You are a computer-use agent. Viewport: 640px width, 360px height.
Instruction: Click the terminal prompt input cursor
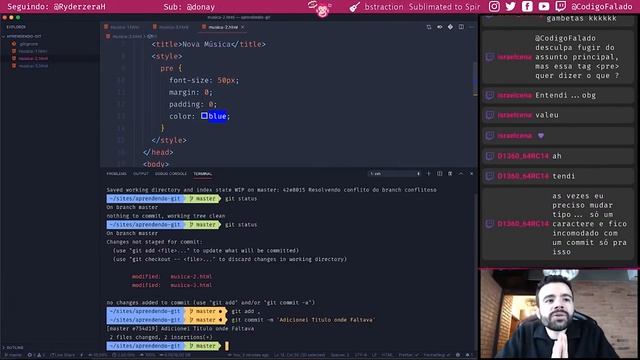click(227, 346)
